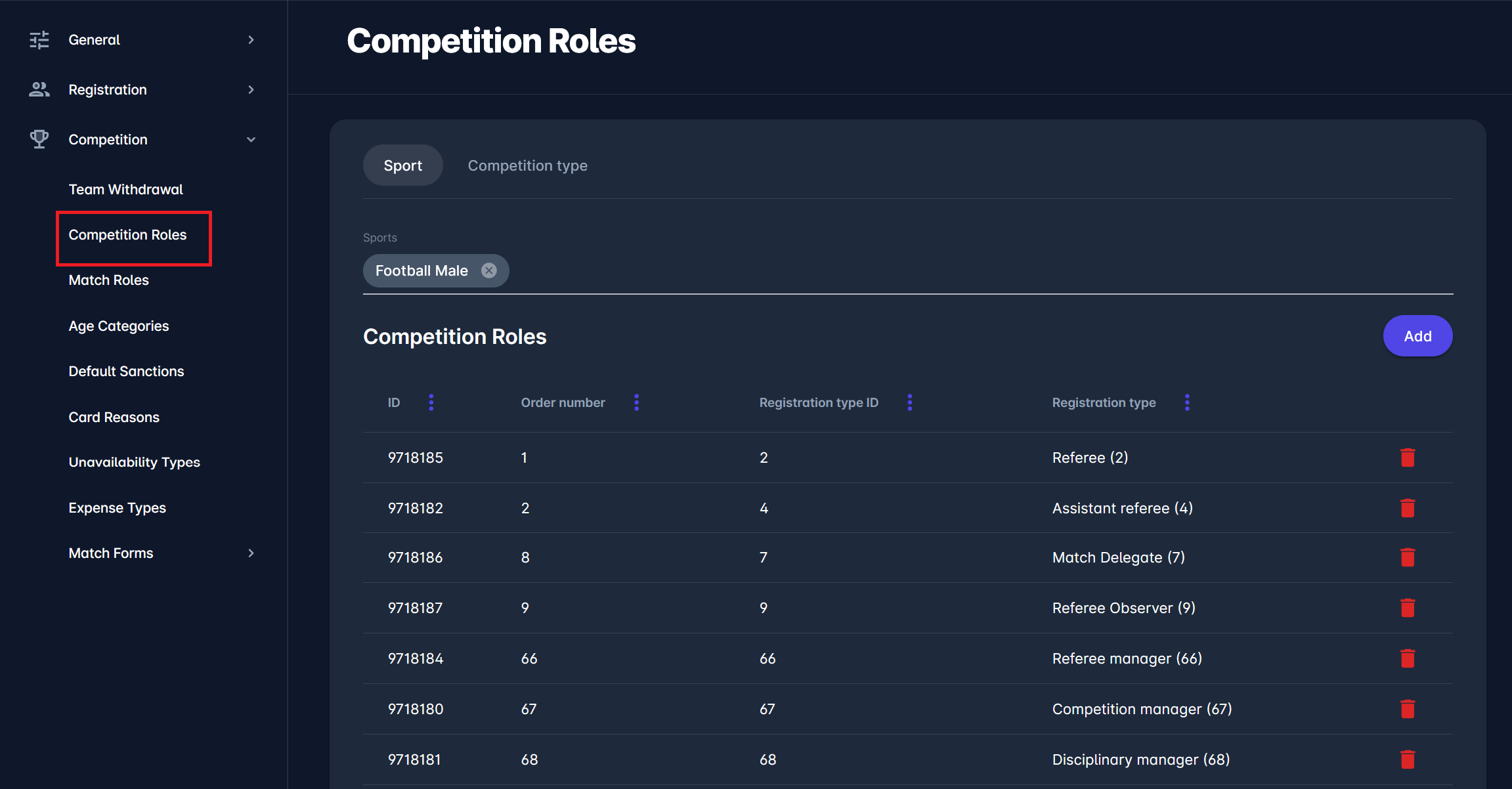Click the Sports selection input field

(919, 270)
